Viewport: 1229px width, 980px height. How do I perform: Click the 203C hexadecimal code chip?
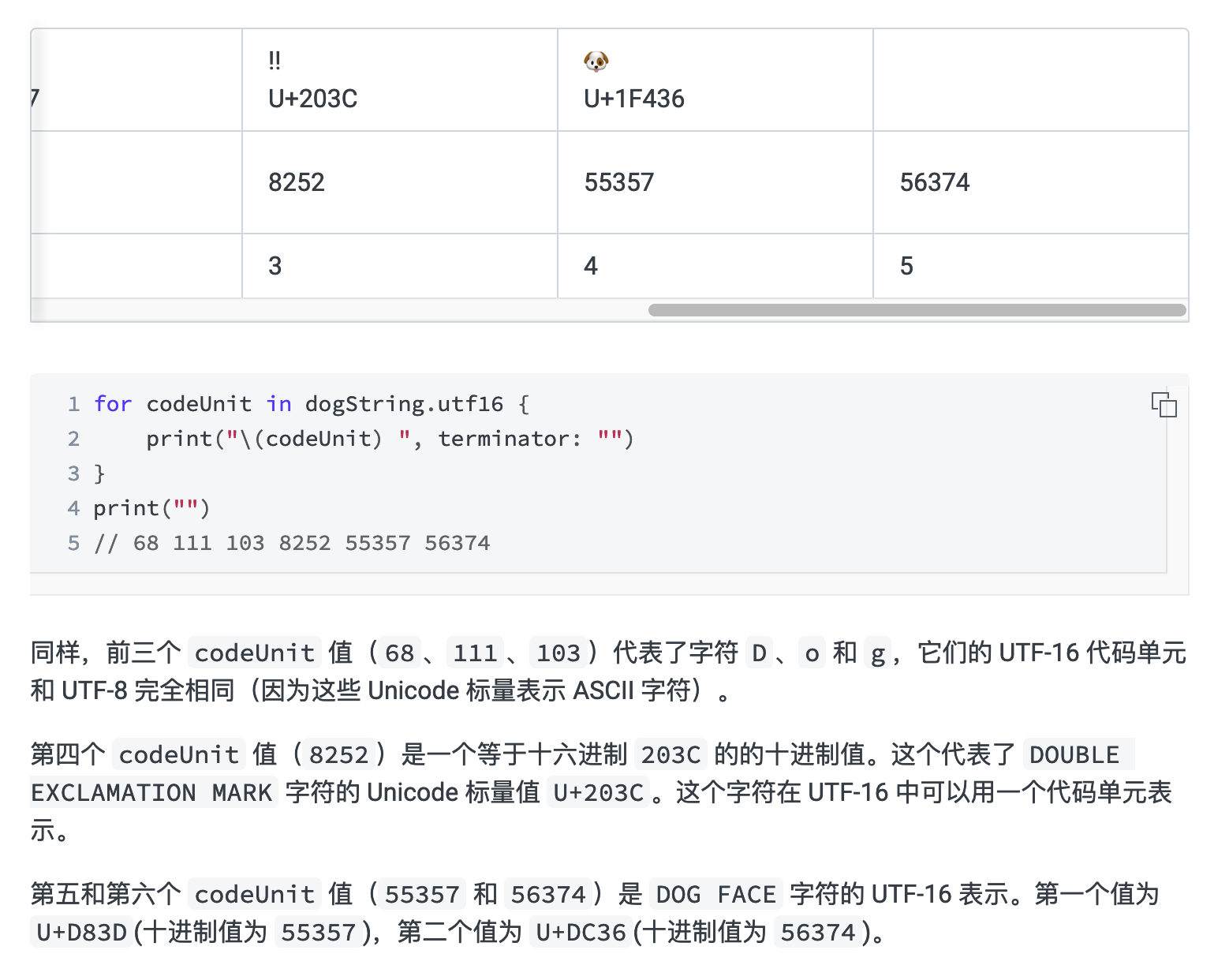click(671, 754)
